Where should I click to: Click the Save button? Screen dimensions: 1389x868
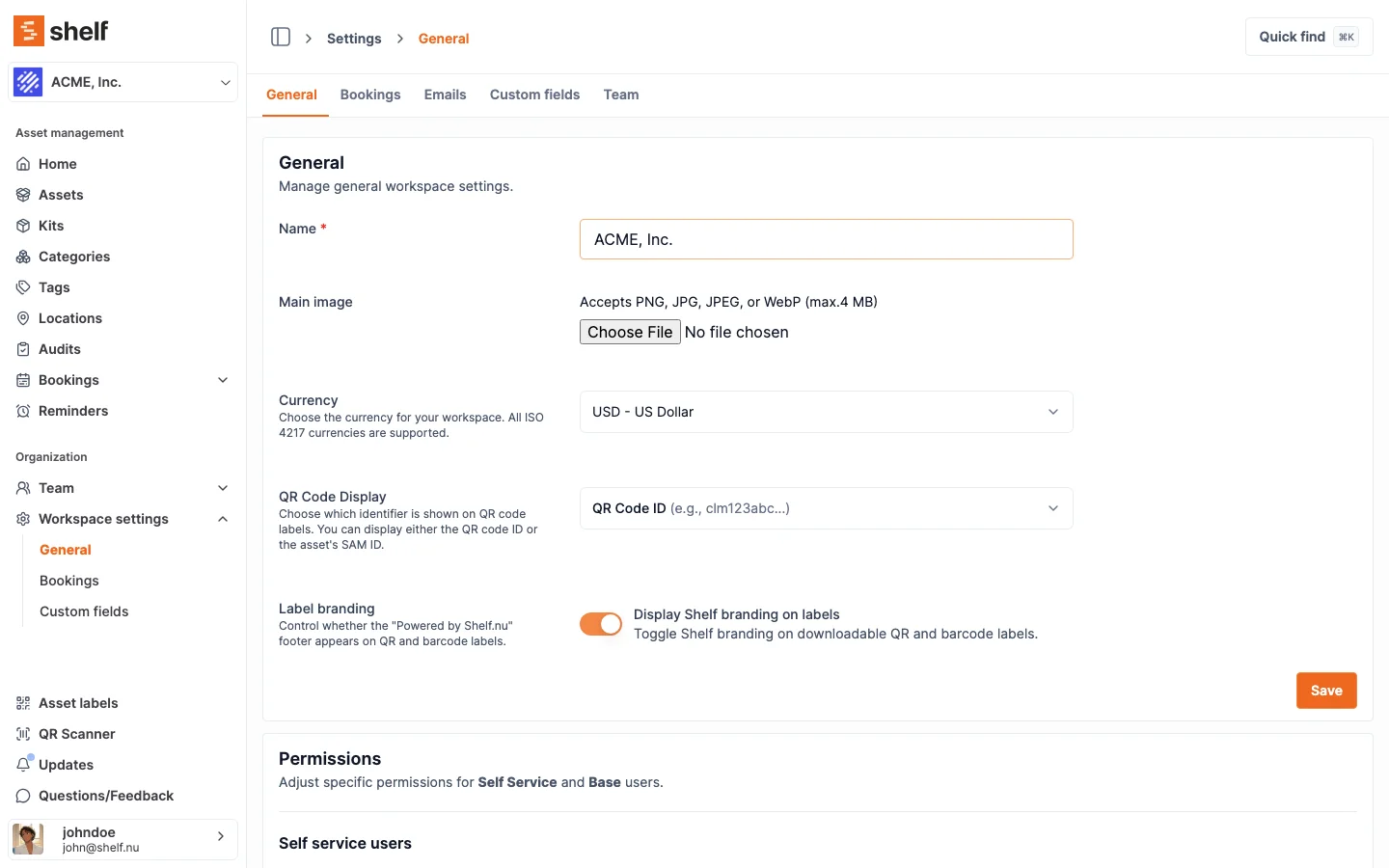pos(1325,691)
